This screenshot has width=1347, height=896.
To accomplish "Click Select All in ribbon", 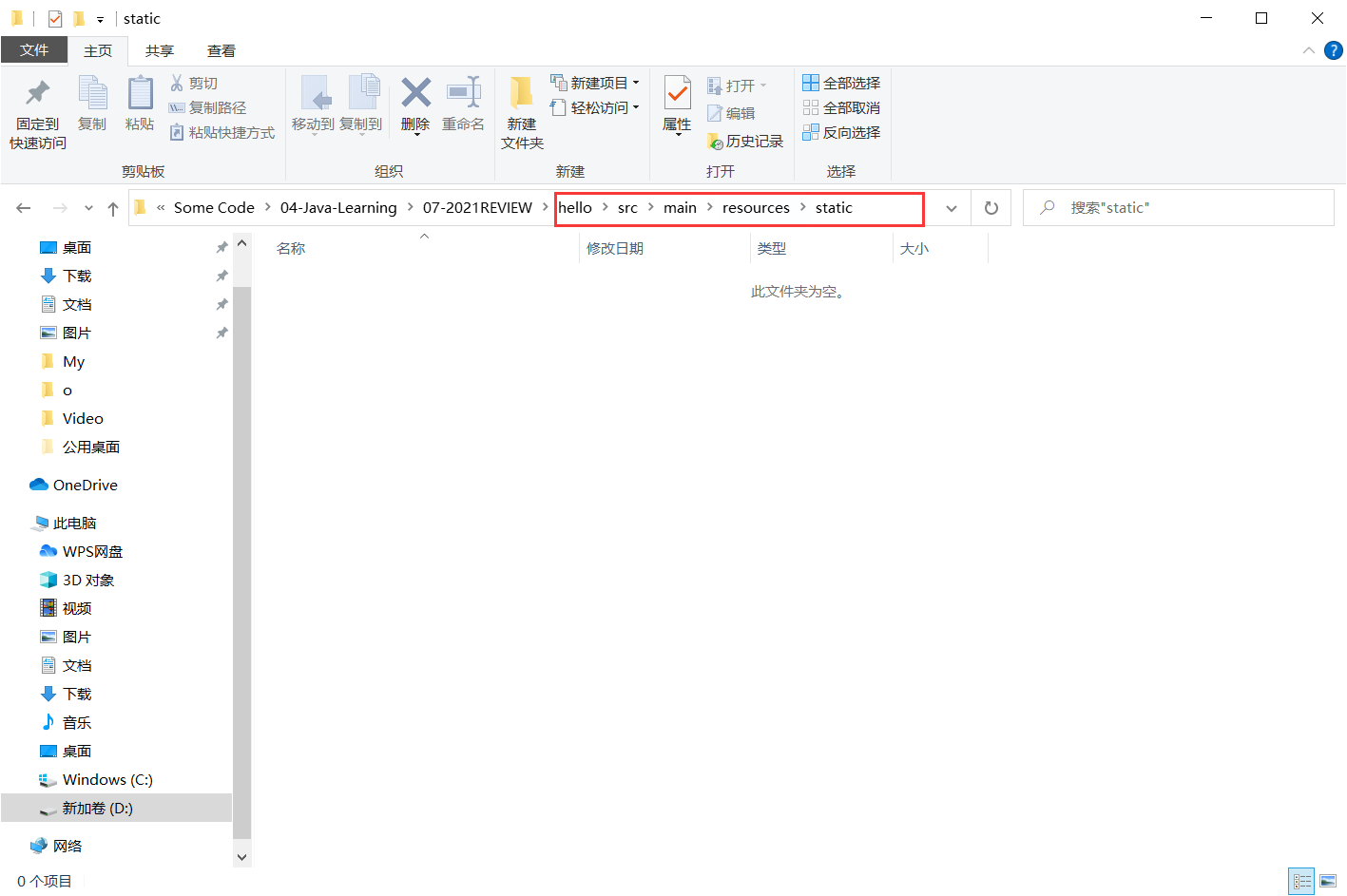I will 841,84.
